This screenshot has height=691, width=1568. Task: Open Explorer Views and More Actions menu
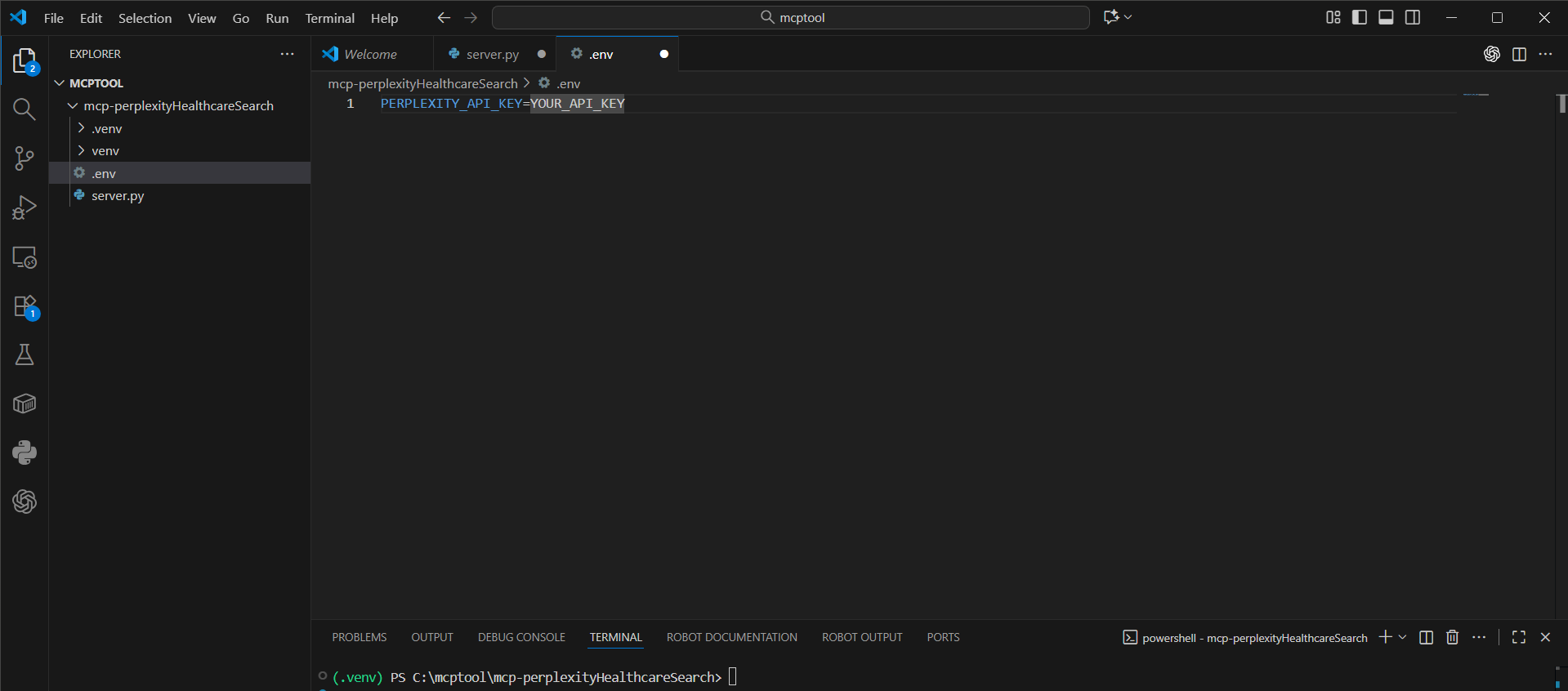[287, 54]
